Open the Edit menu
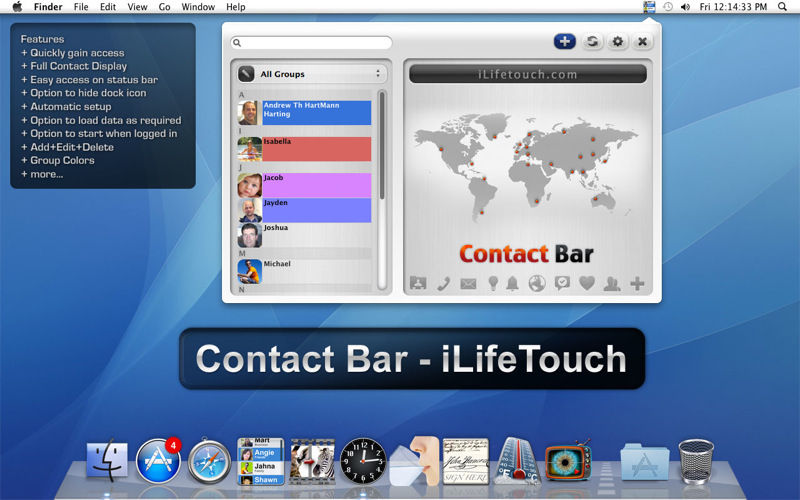The image size is (800, 500). [108, 7]
